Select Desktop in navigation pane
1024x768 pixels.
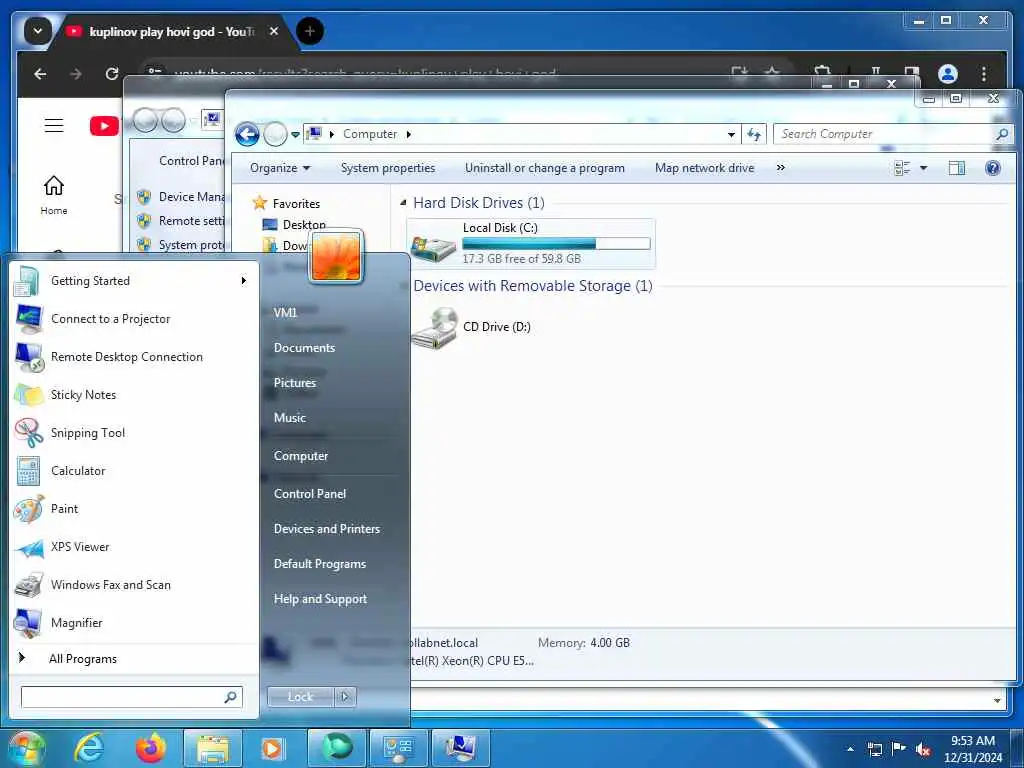tap(304, 225)
